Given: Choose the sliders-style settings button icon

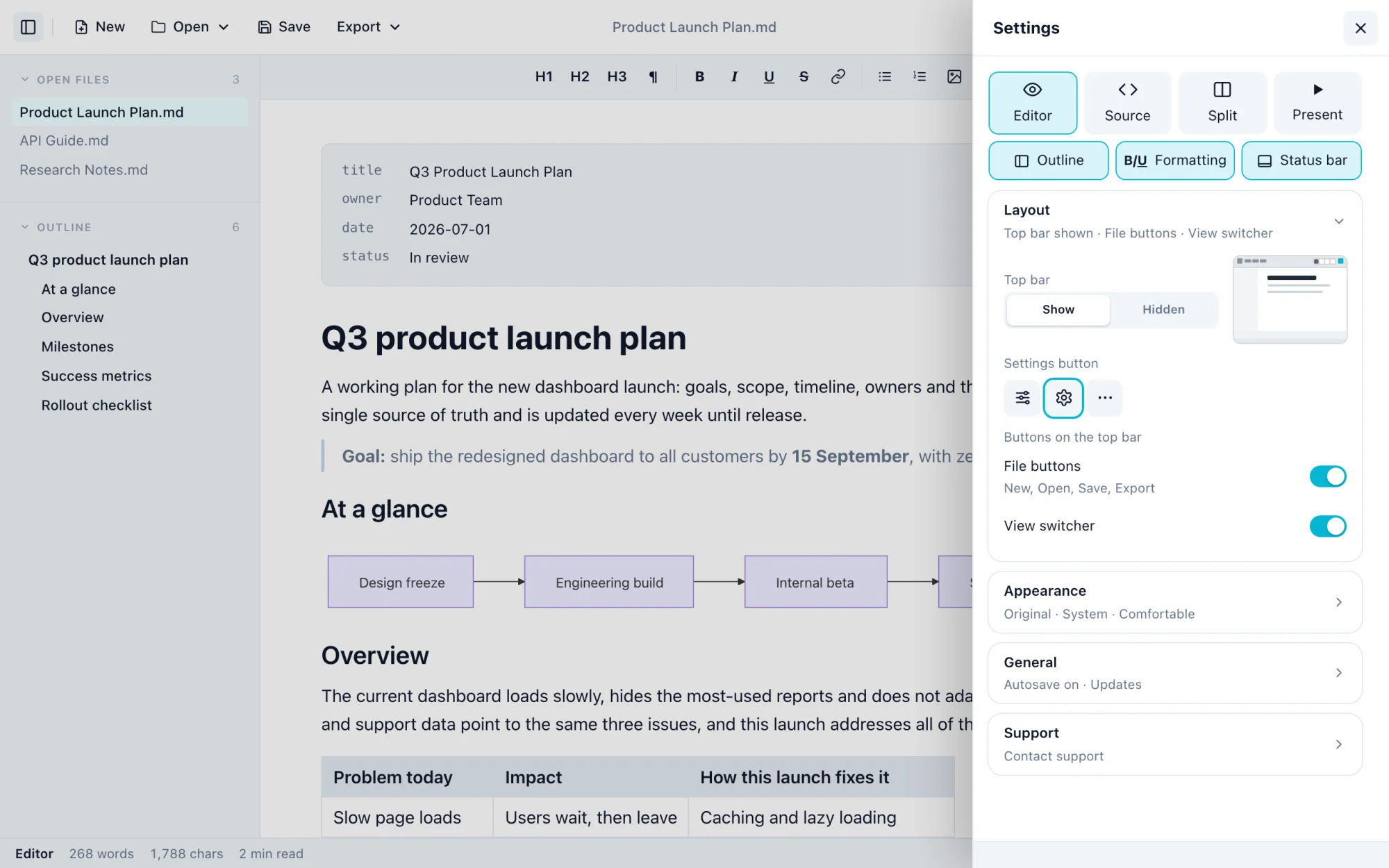Looking at the screenshot, I should (x=1023, y=398).
